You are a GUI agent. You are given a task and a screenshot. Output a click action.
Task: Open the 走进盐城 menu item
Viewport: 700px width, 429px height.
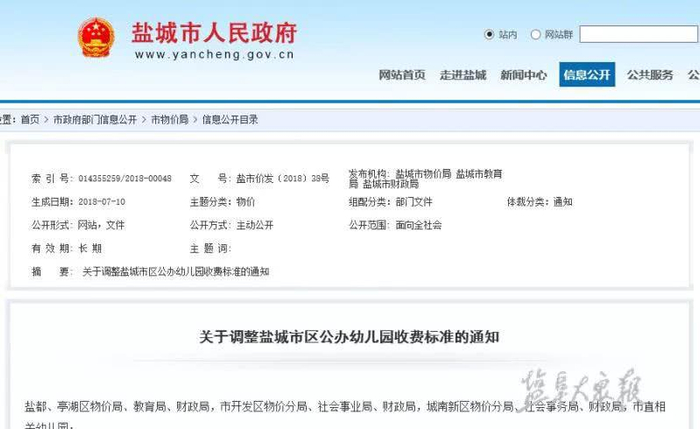point(463,75)
